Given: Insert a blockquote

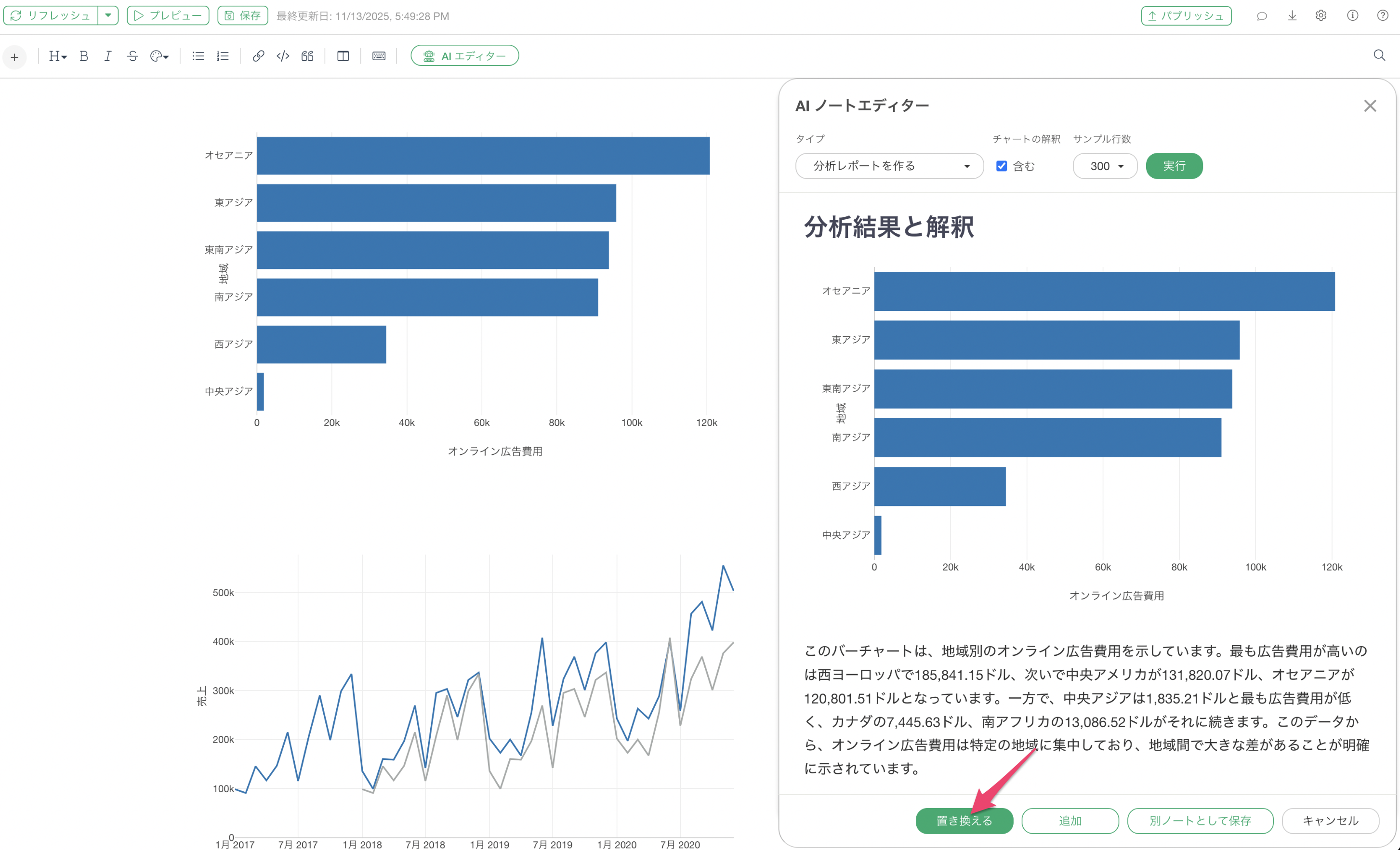Looking at the screenshot, I should point(307,56).
